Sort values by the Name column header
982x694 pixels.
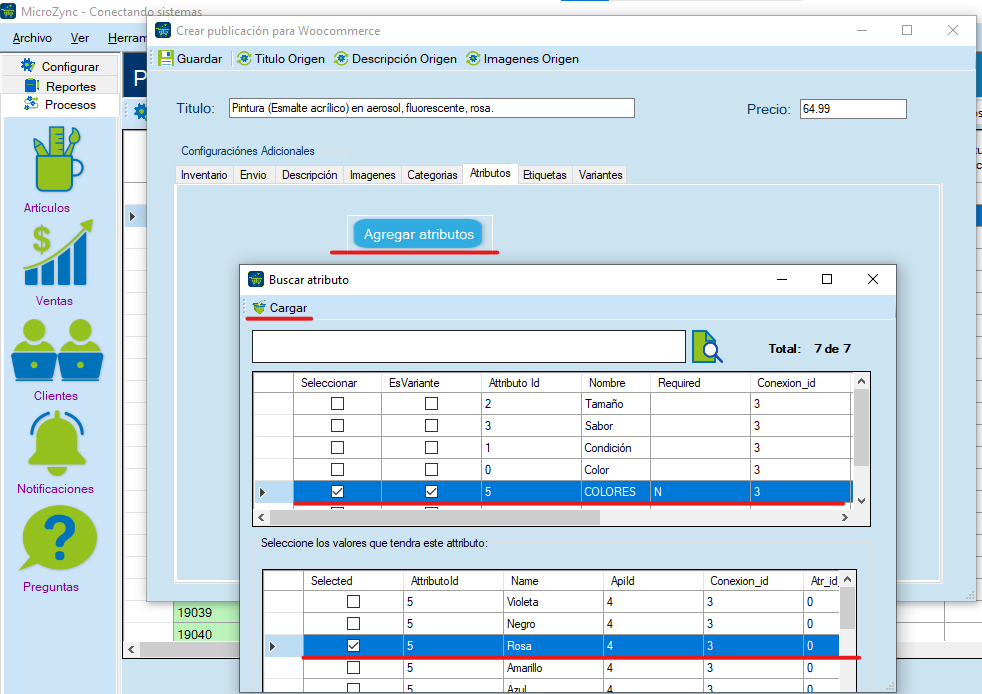point(553,581)
